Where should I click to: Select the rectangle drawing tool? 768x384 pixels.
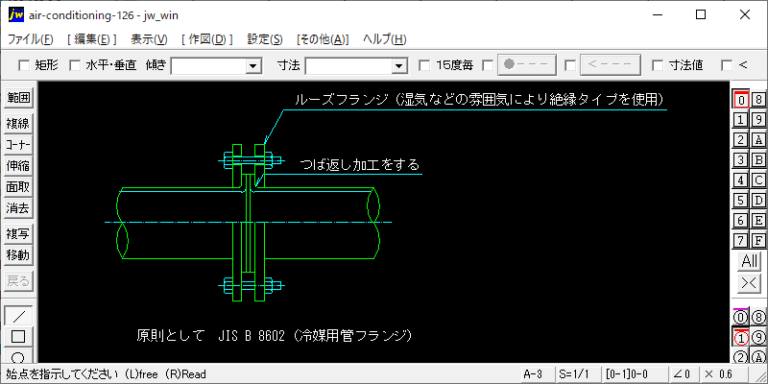click(18, 336)
